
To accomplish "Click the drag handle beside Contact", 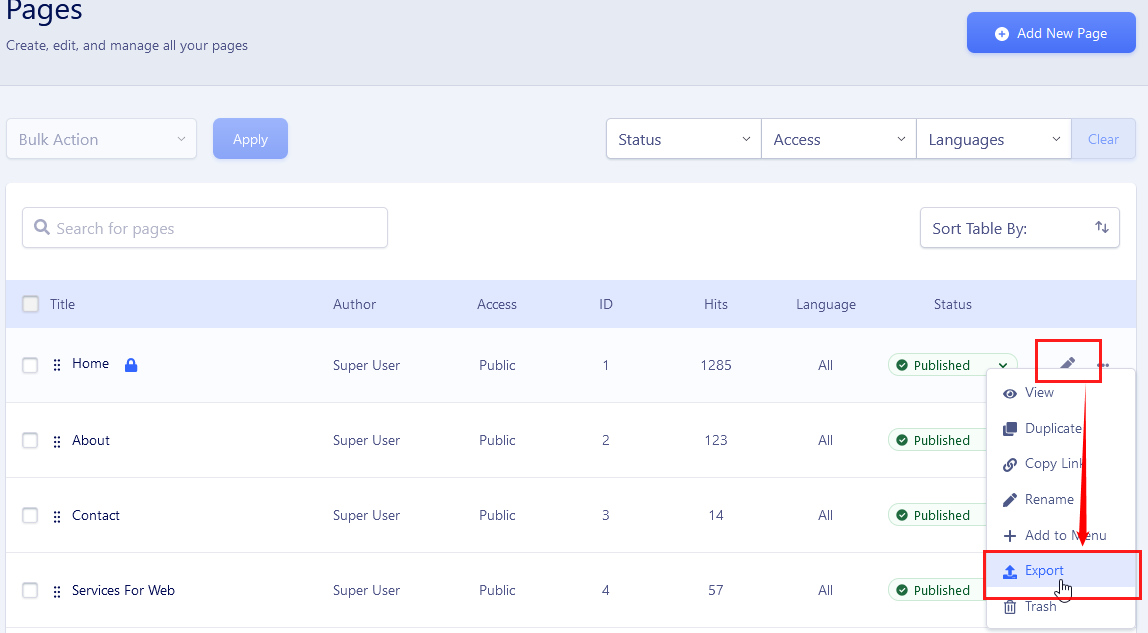I will (57, 516).
